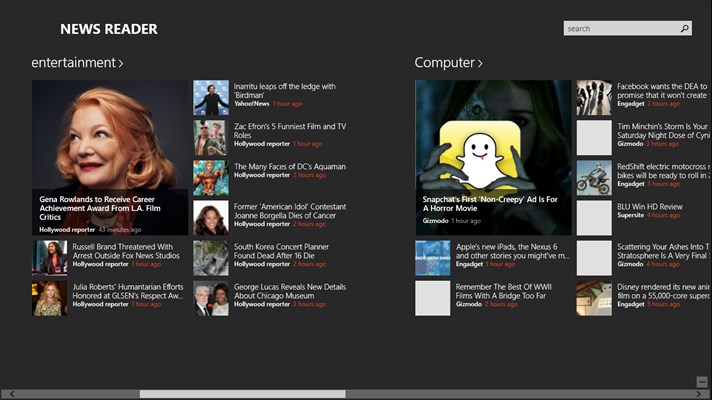Click the horizontal scrollbar thumb

click(242, 394)
